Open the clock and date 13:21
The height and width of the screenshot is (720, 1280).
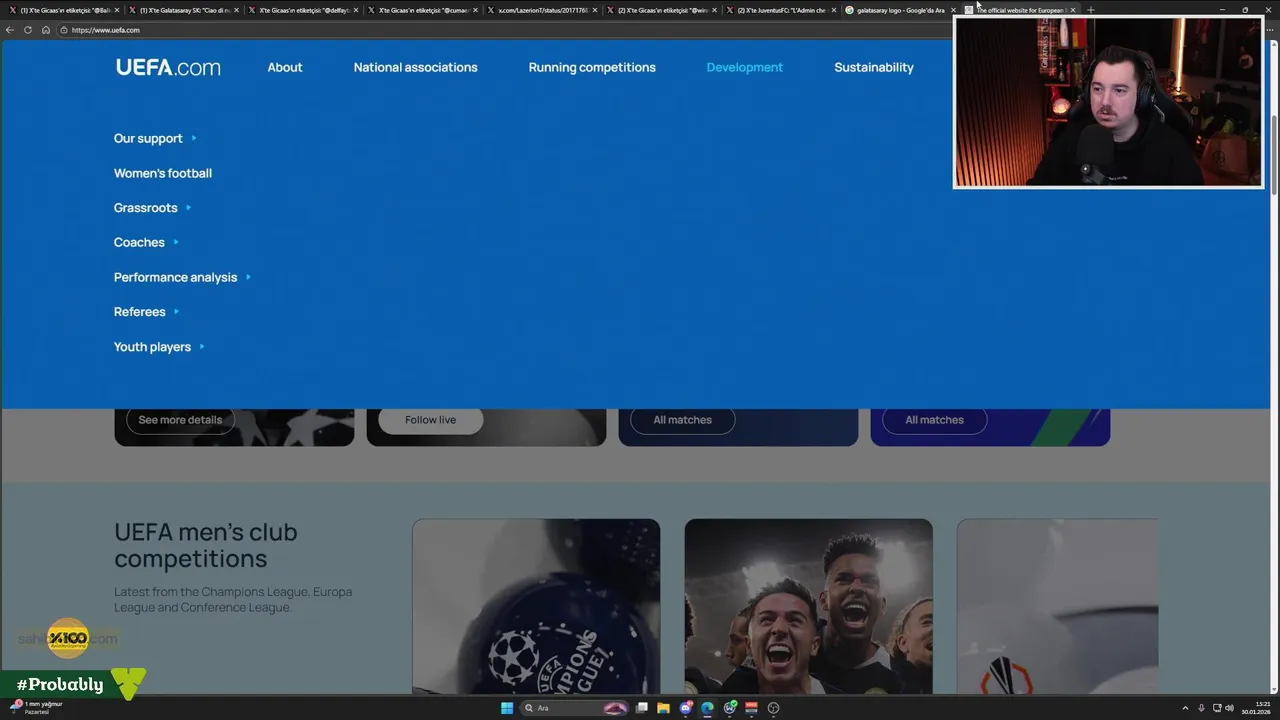[1256, 708]
